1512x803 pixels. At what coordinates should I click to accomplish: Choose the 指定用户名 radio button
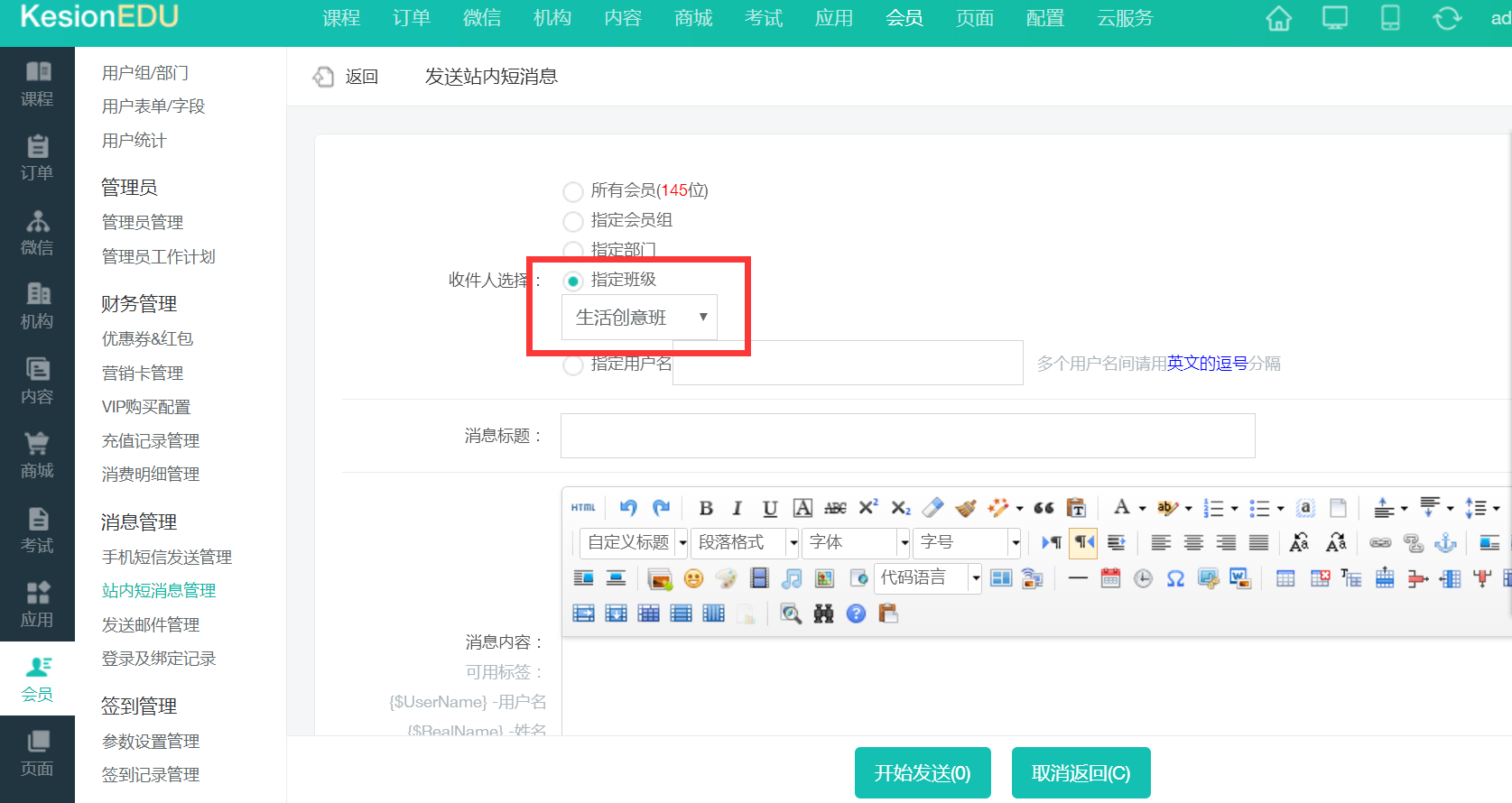click(x=572, y=365)
